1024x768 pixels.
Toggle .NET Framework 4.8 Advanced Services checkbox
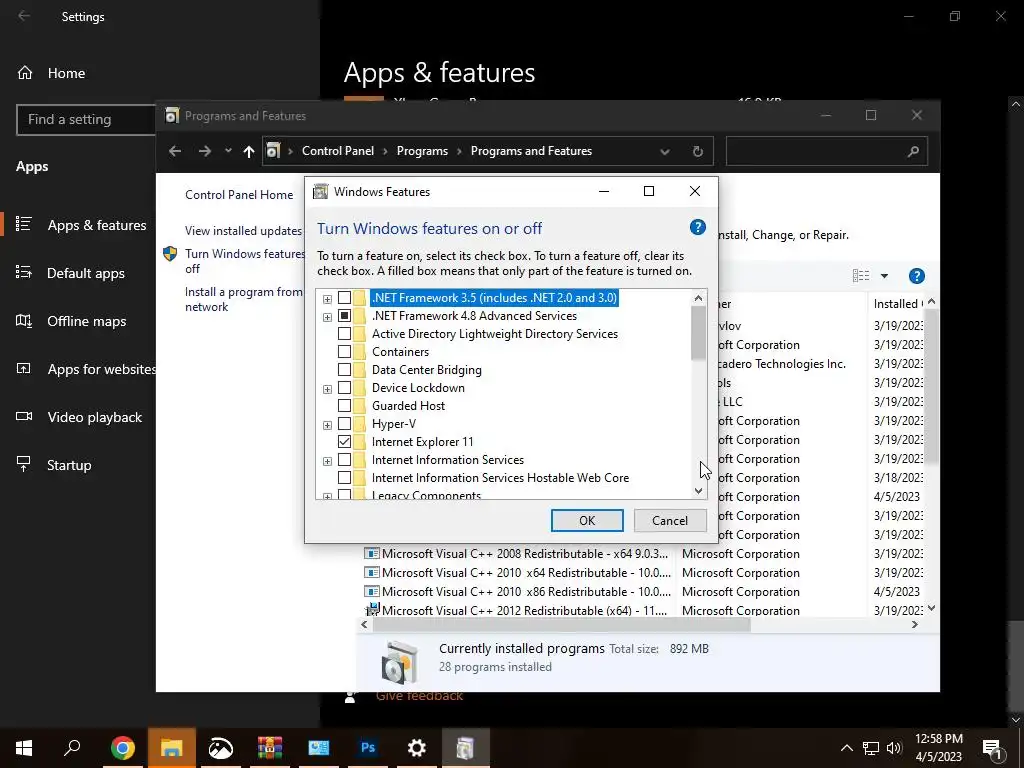[x=344, y=316]
